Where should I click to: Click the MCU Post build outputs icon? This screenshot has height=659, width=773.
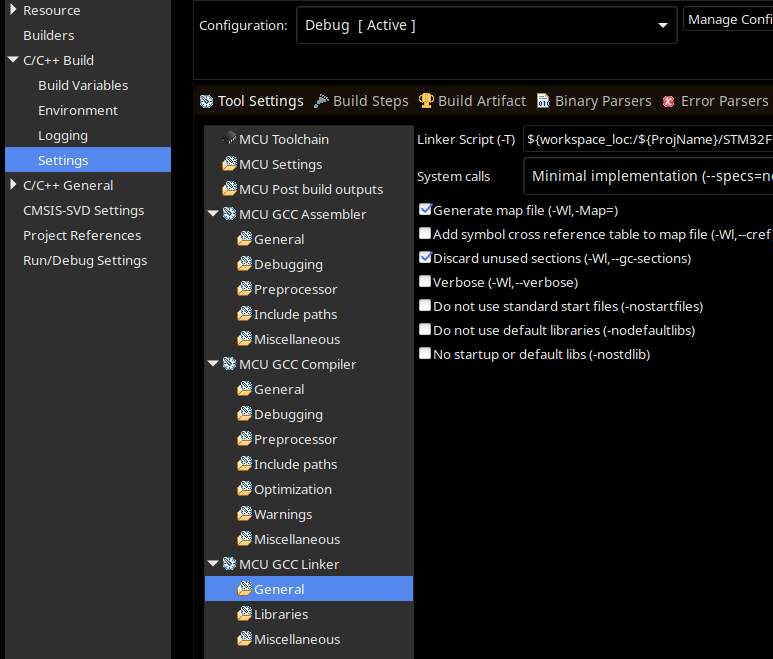(x=229, y=189)
